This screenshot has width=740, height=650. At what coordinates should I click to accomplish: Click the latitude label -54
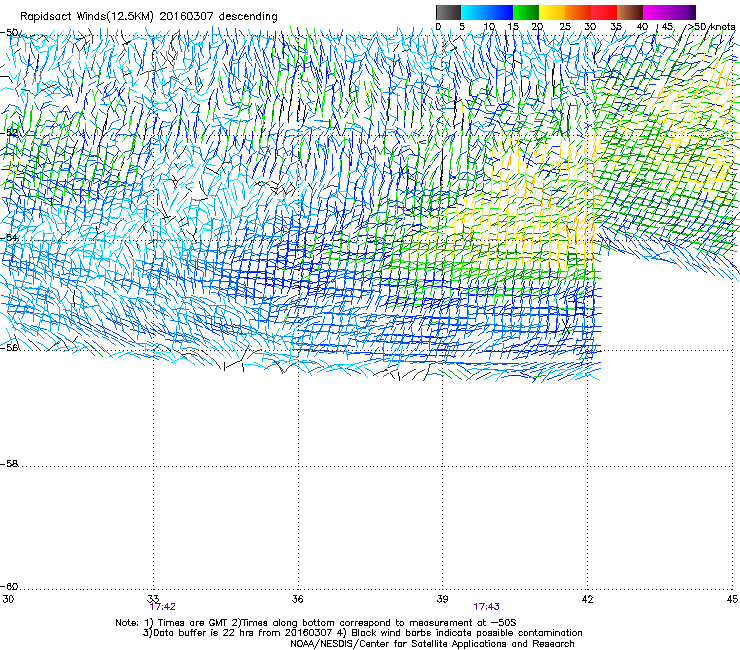9,237
